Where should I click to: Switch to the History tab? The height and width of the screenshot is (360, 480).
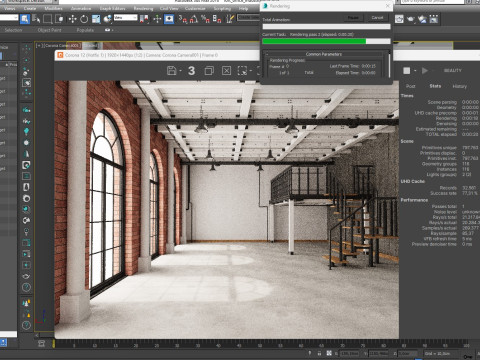pos(459,86)
